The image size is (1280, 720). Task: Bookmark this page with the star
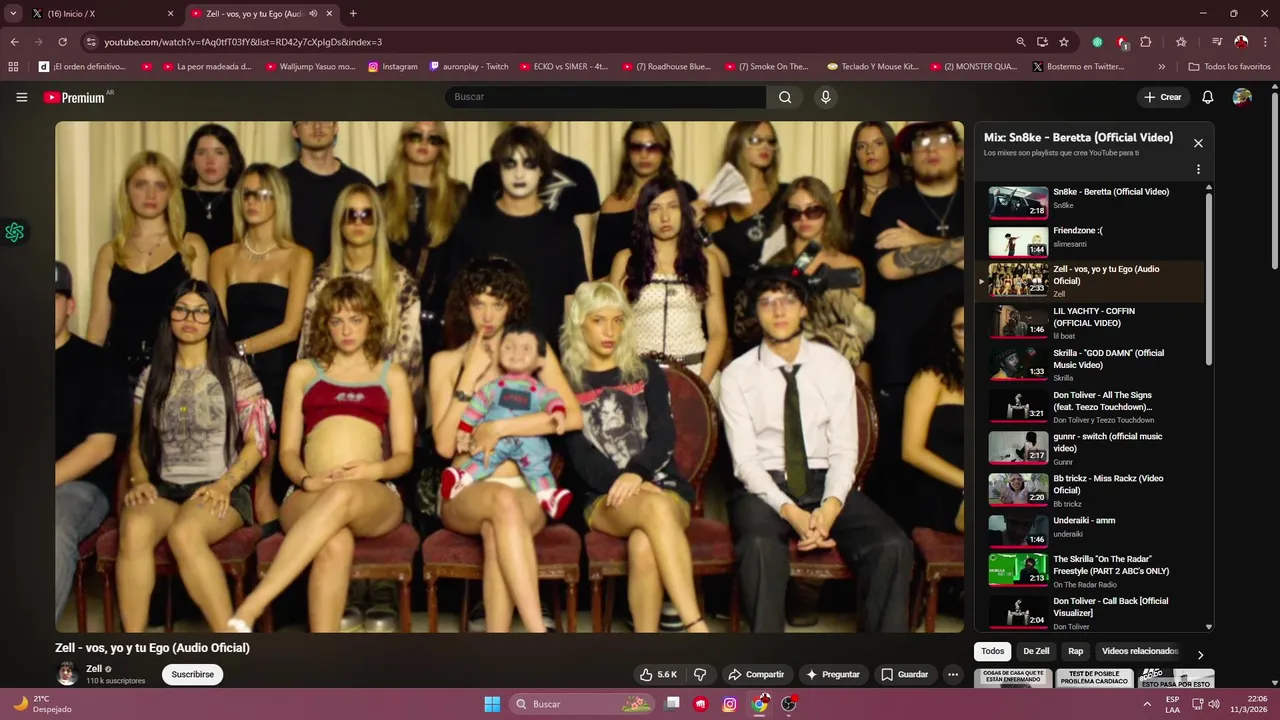(x=1064, y=42)
